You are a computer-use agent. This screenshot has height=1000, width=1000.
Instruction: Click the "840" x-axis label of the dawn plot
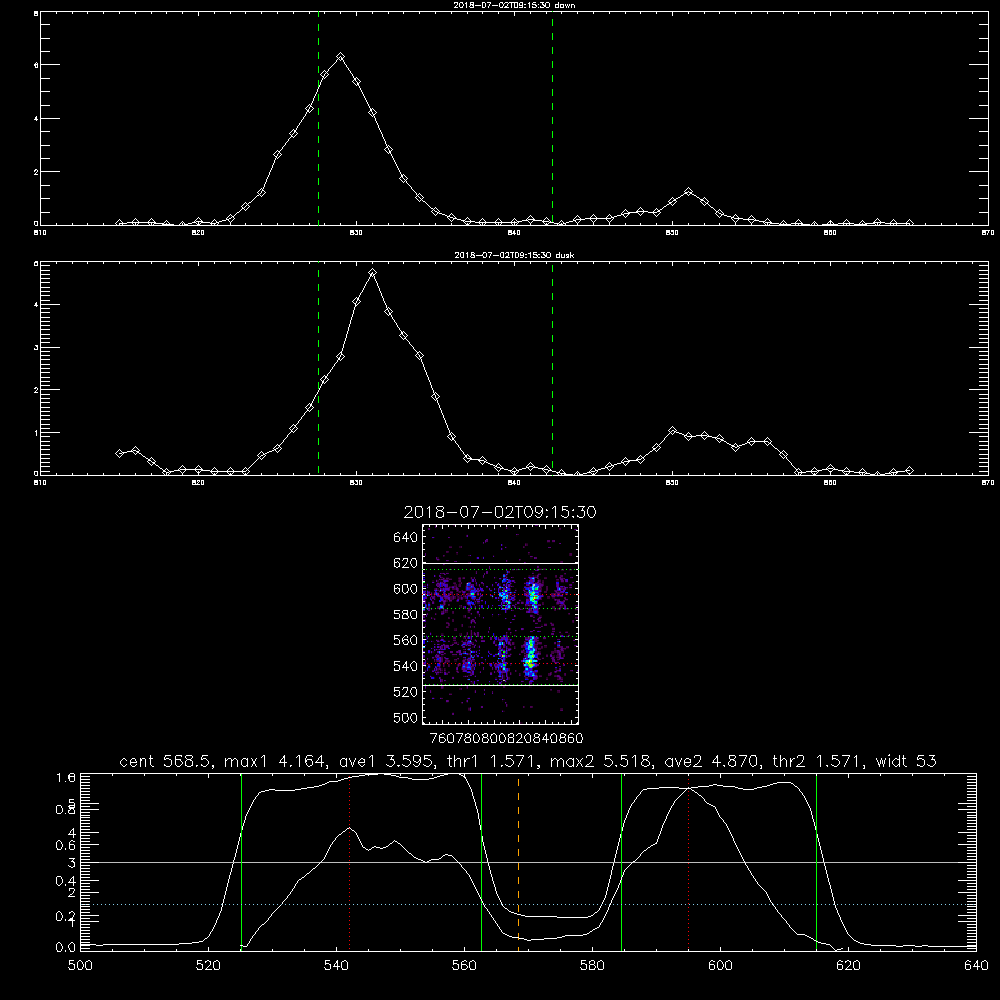pos(514,233)
